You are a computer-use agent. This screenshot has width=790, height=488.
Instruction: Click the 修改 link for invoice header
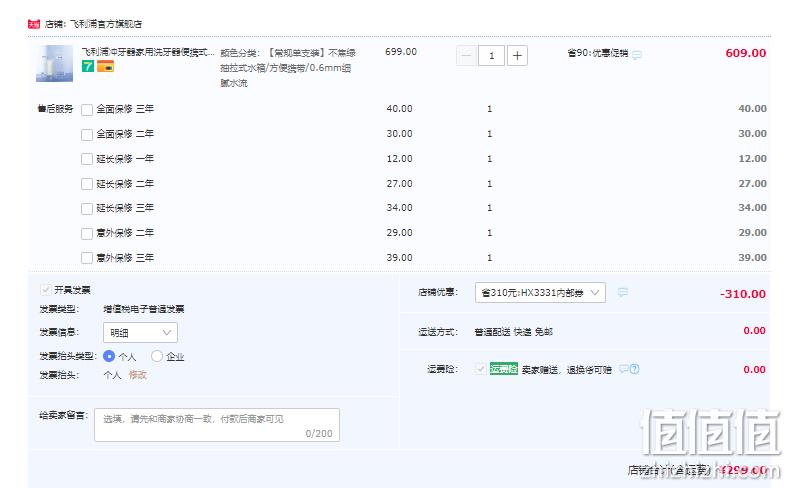(138, 375)
